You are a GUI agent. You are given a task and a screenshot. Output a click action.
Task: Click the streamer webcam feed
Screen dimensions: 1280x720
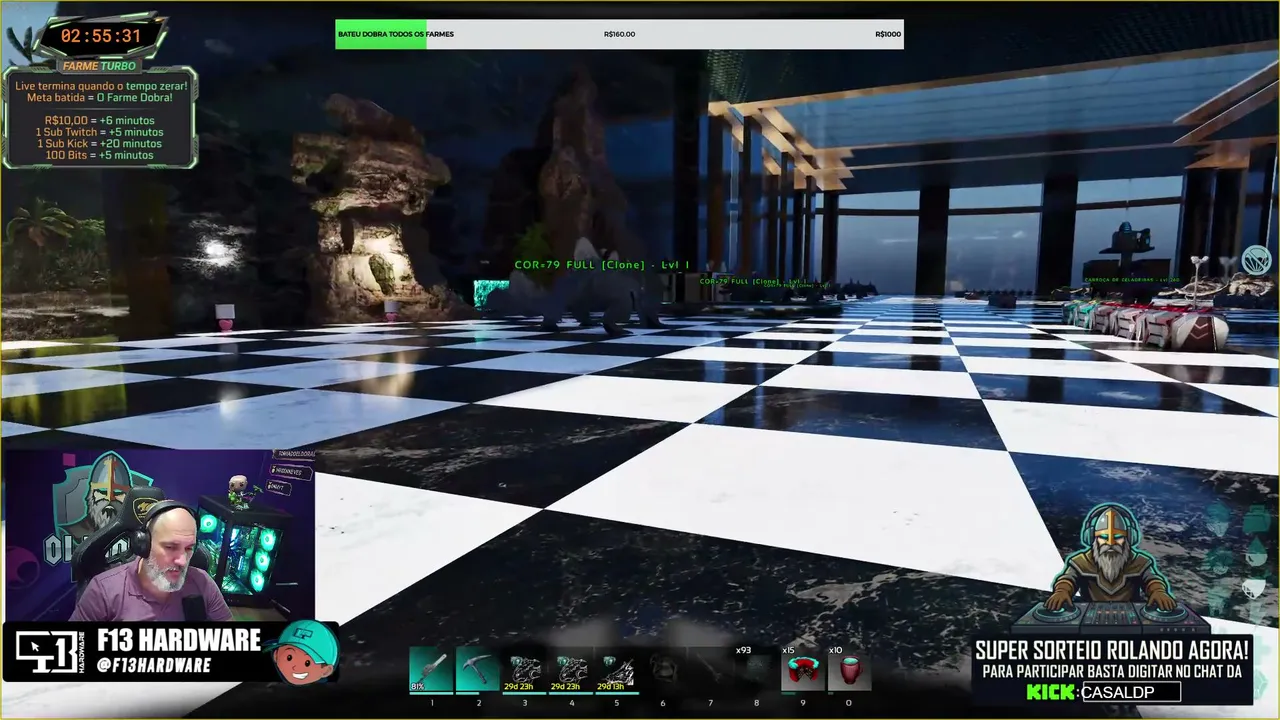[158, 535]
